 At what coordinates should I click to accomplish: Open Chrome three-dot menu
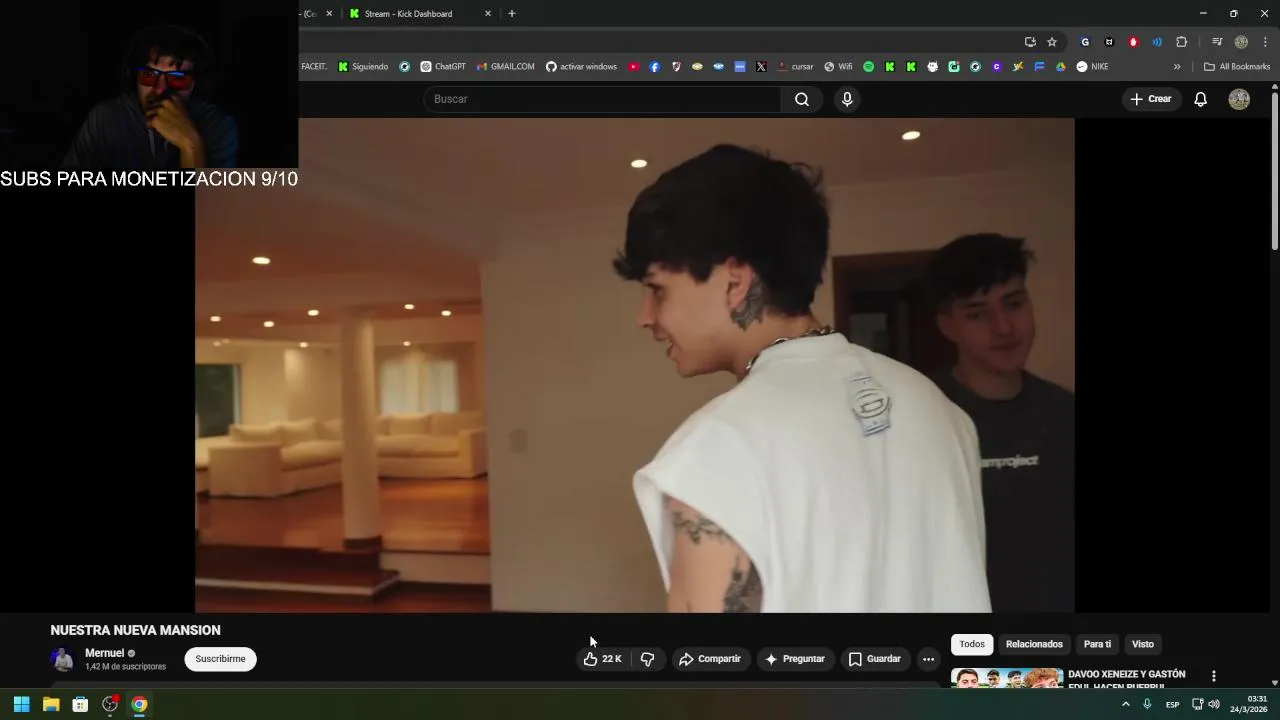(1265, 42)
